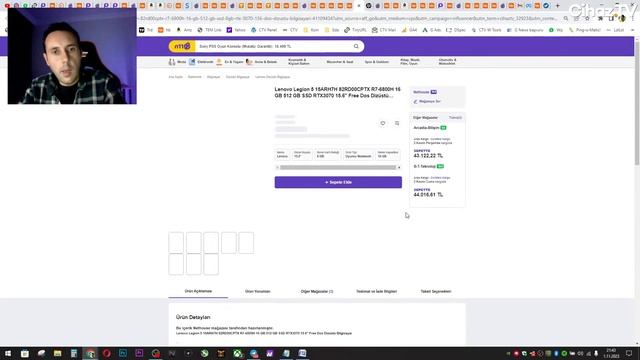The image size is (640, 360).
Task: Click the browser address bar URL
Action: click(348, 18)
